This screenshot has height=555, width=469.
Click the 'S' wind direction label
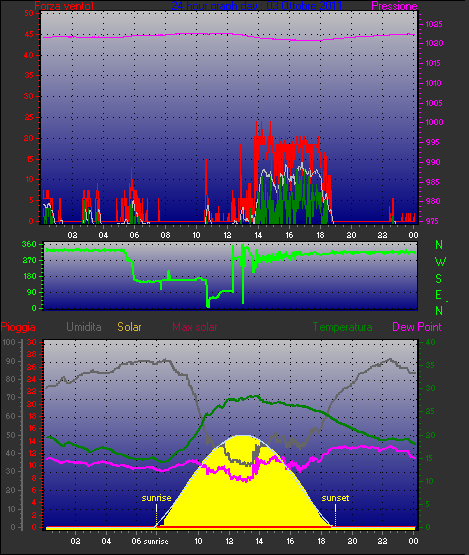pyautogui.click(x=439, y=279)
